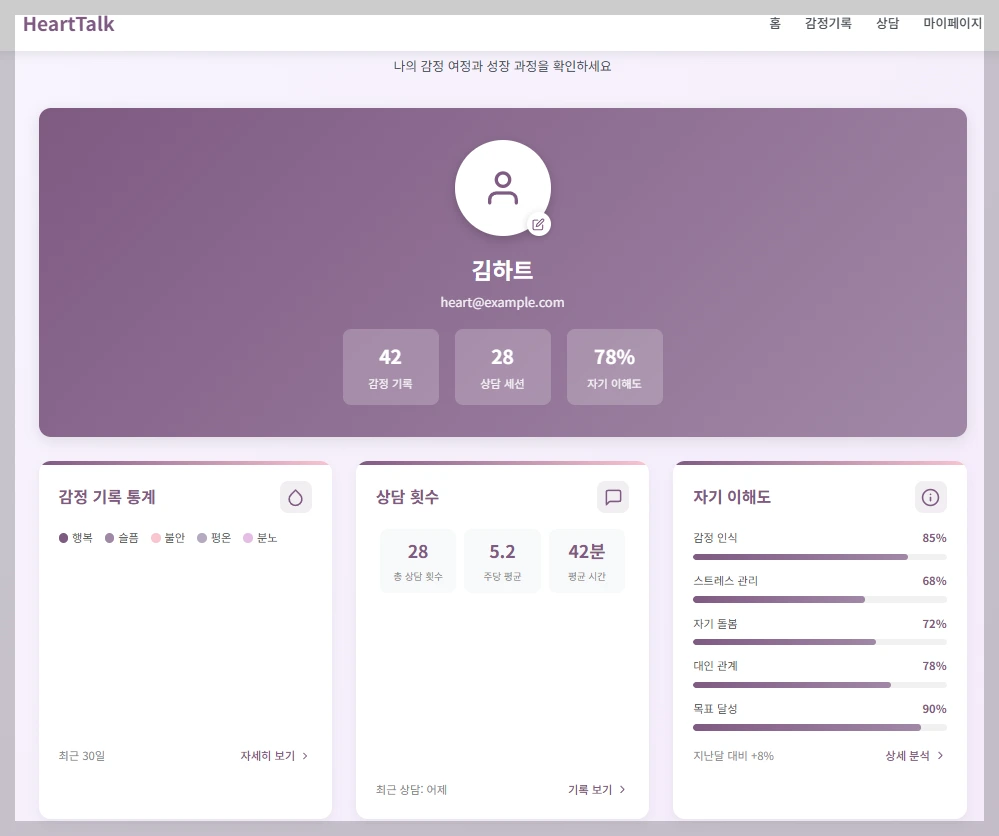Click the speech bubble icon on 상담 횟수 card

coord(613,497)
